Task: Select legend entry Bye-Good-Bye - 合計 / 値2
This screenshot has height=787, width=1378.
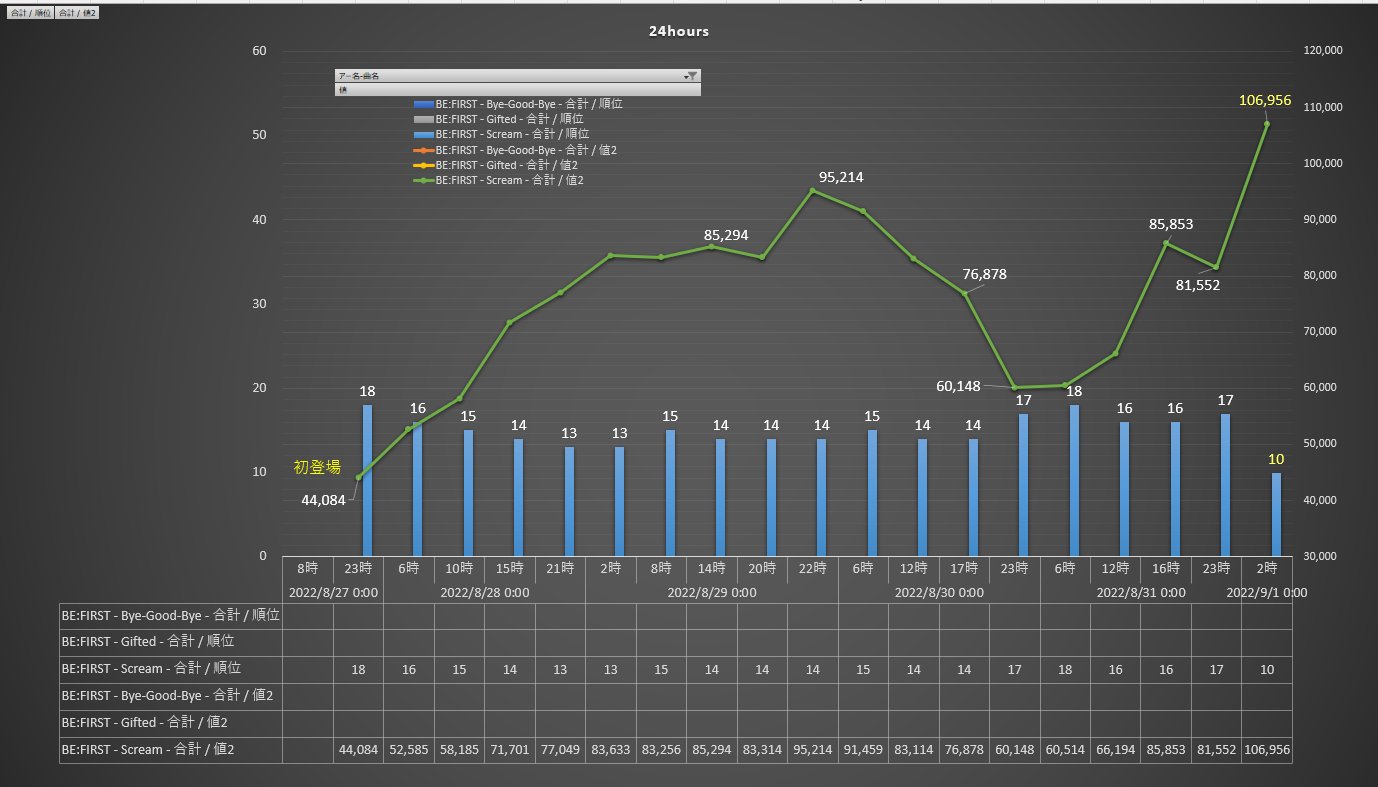Action: 514,150
